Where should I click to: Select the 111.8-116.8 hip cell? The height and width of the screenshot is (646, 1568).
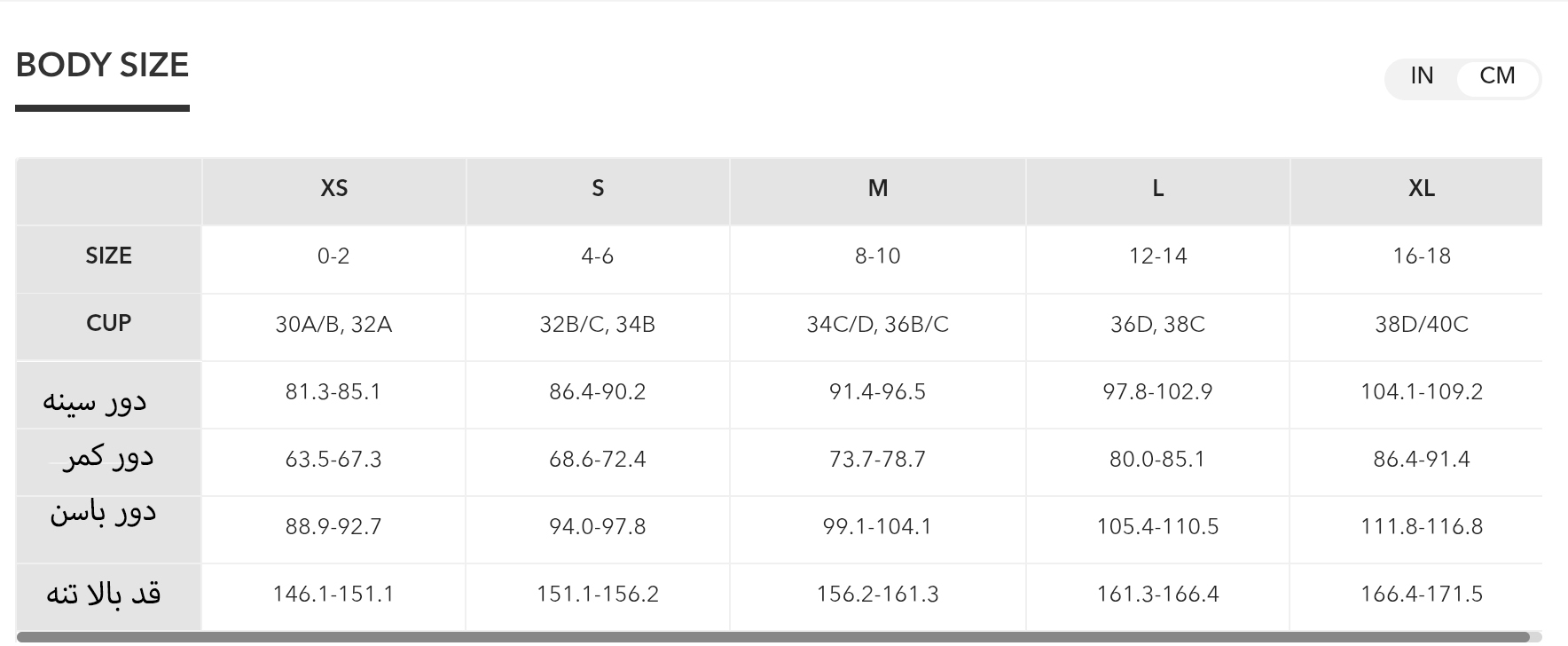pyautogui.click(x=1421, y=527)
